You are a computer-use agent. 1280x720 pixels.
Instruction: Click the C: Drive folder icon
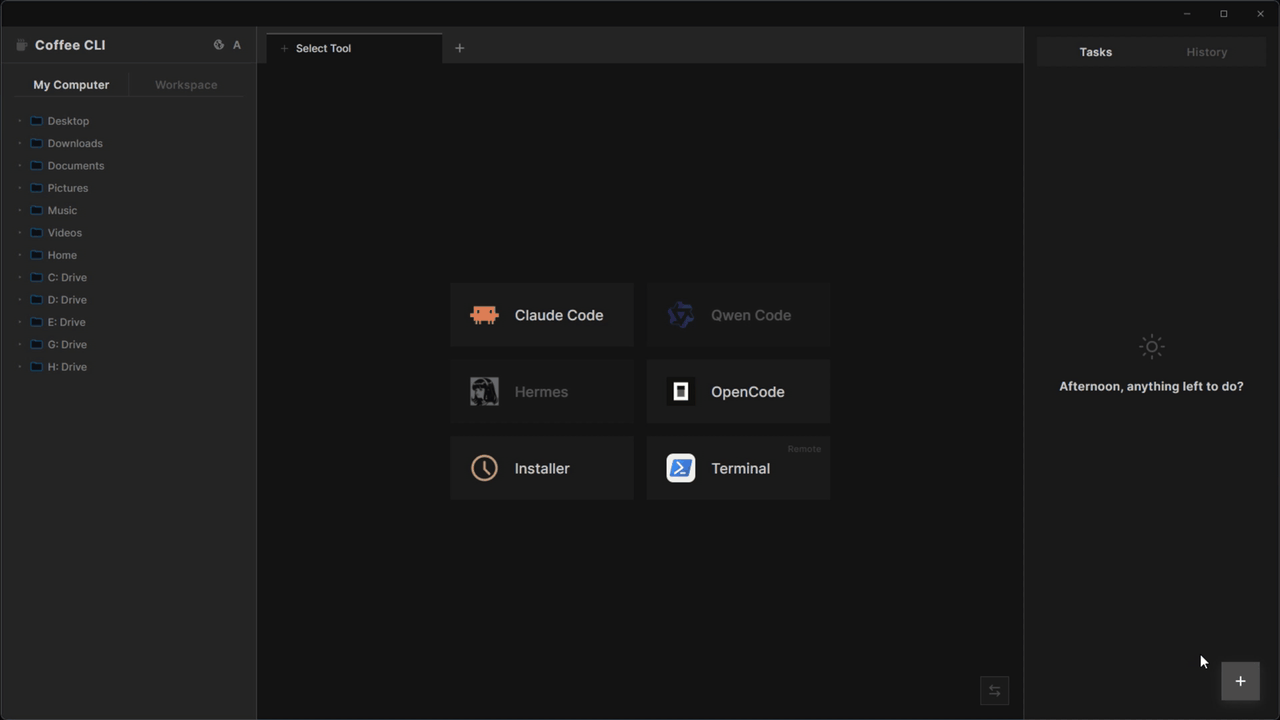pyautogui.click(x=36, y=277)
